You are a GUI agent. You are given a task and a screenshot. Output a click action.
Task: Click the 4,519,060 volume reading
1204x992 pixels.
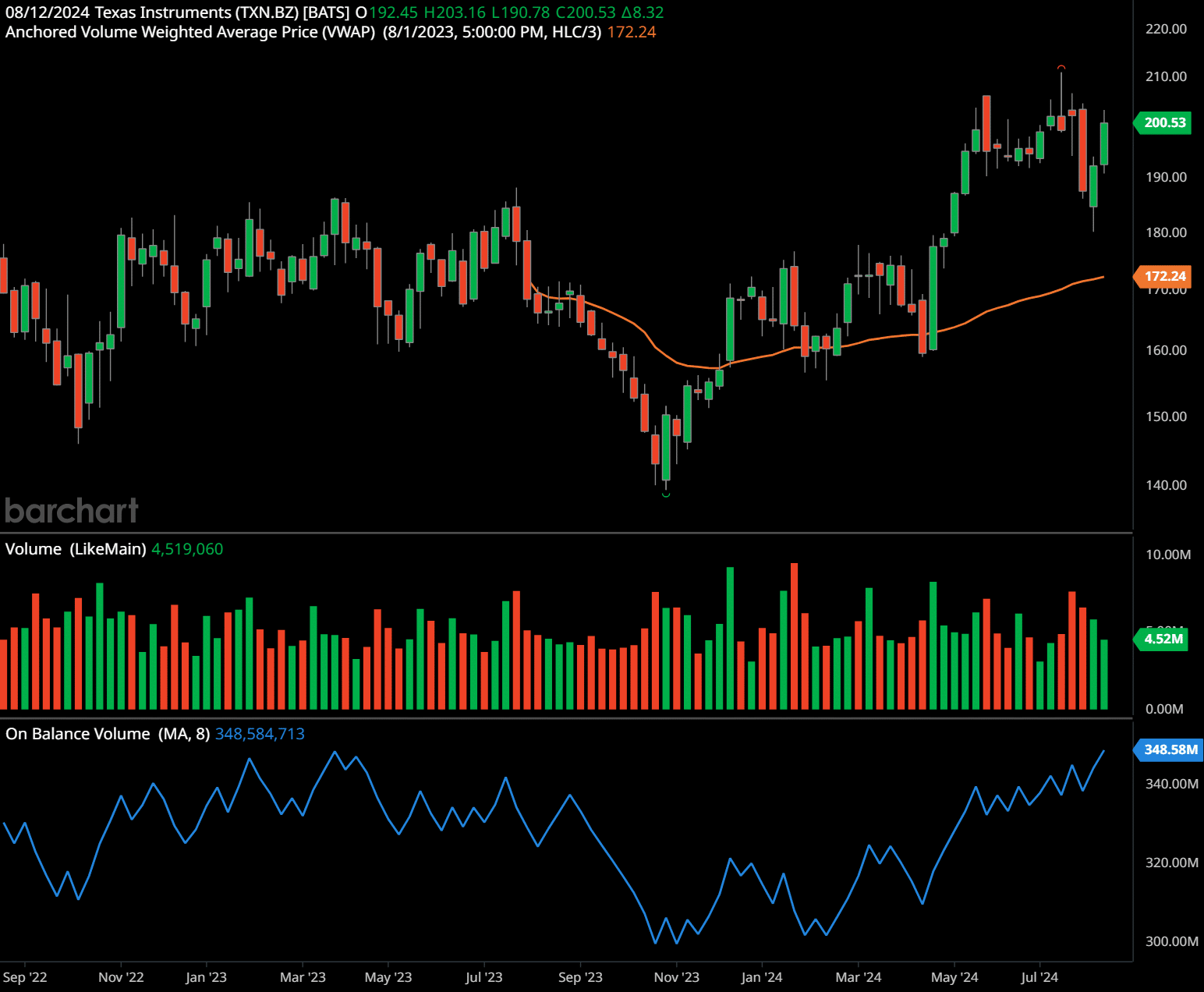pyautogui.click(x=187, y=549)
